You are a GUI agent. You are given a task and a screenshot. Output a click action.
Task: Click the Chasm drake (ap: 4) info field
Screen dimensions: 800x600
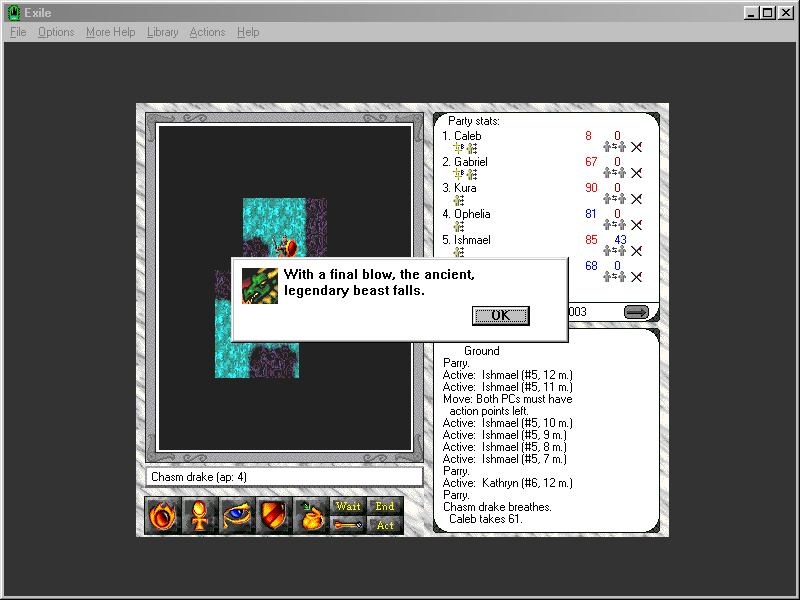click(285, 477)
